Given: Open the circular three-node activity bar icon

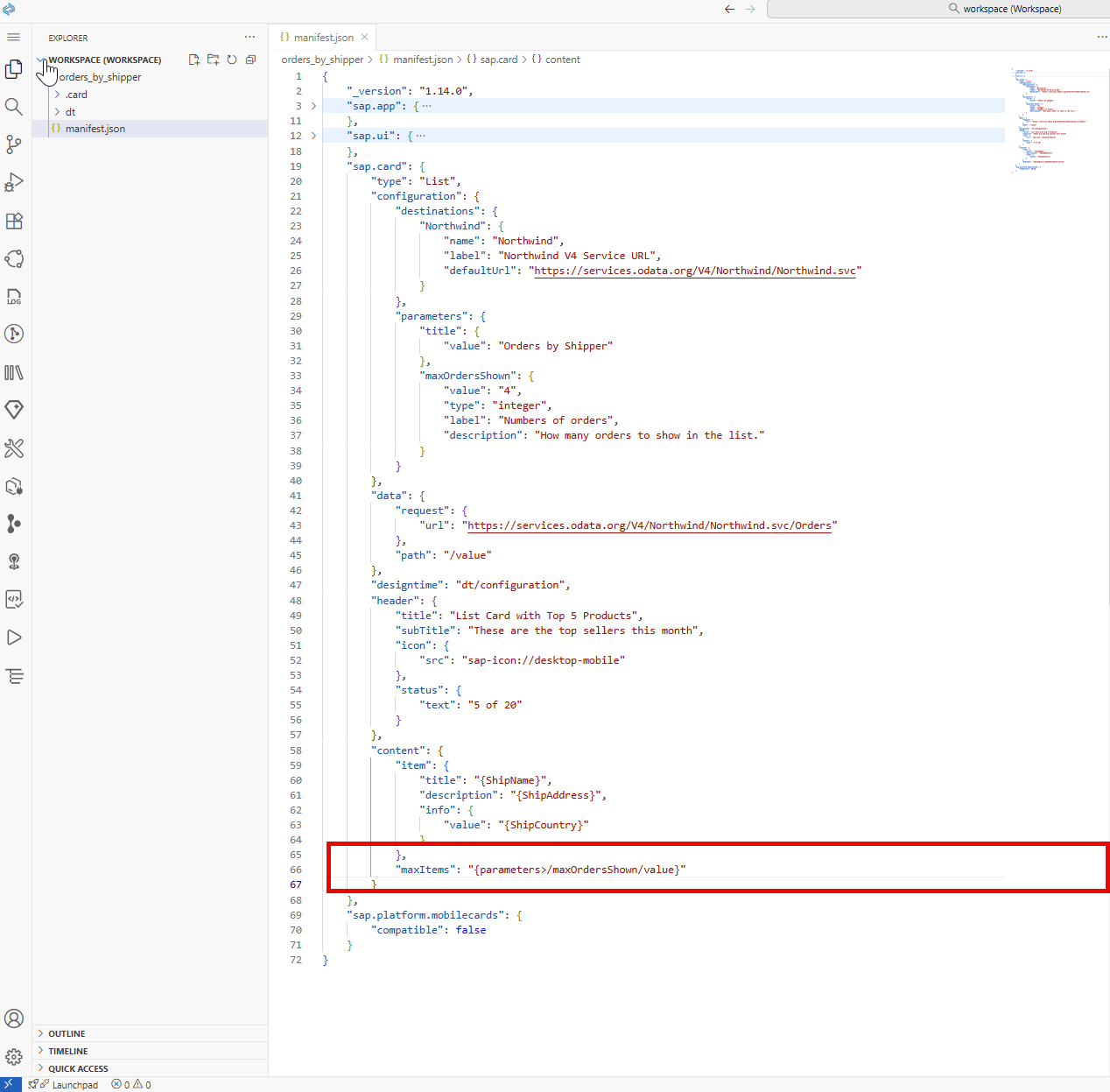Looking at the screenshot, I should (x=14, y=258).
